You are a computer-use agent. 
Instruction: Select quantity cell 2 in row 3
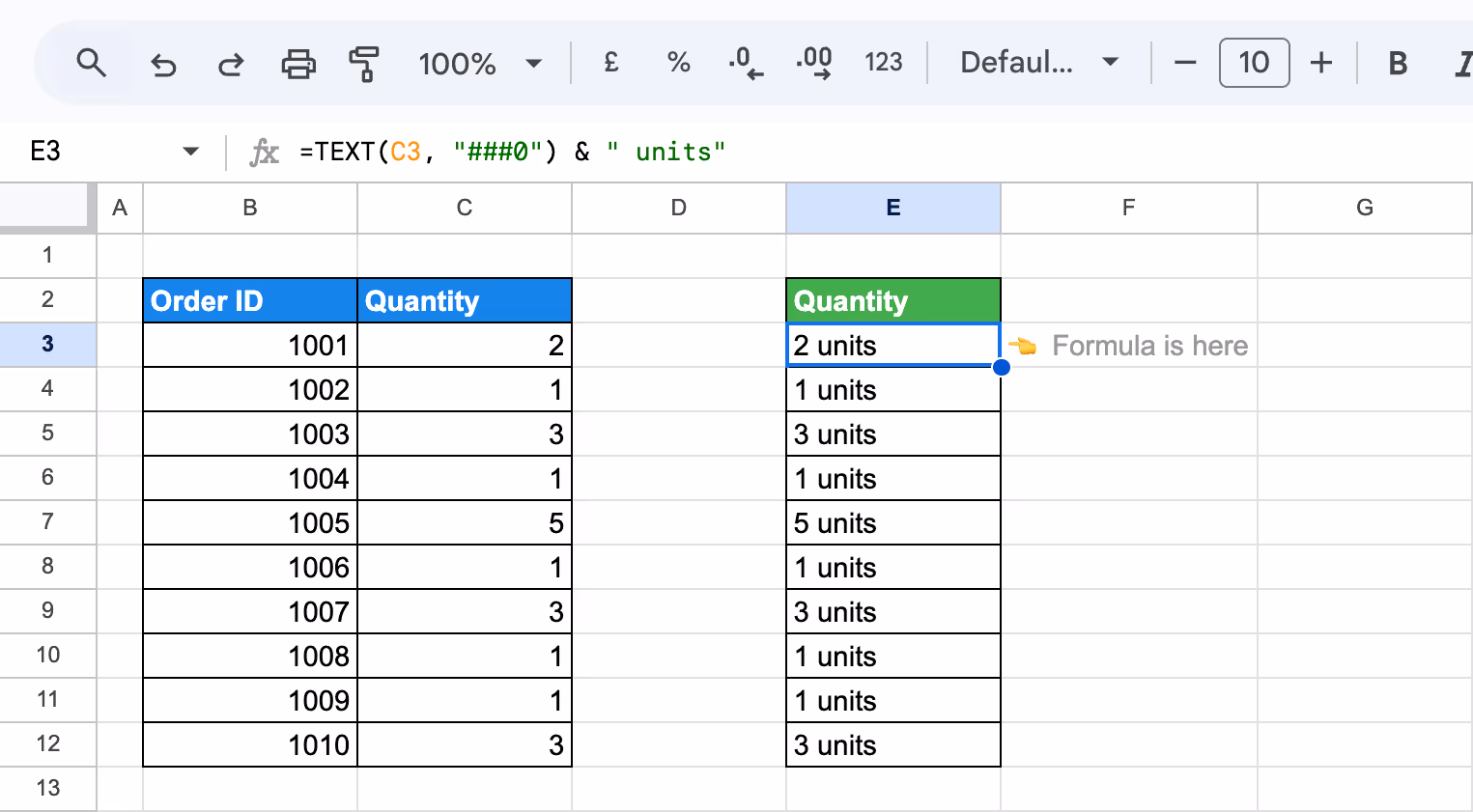click(x=465, y=345)
